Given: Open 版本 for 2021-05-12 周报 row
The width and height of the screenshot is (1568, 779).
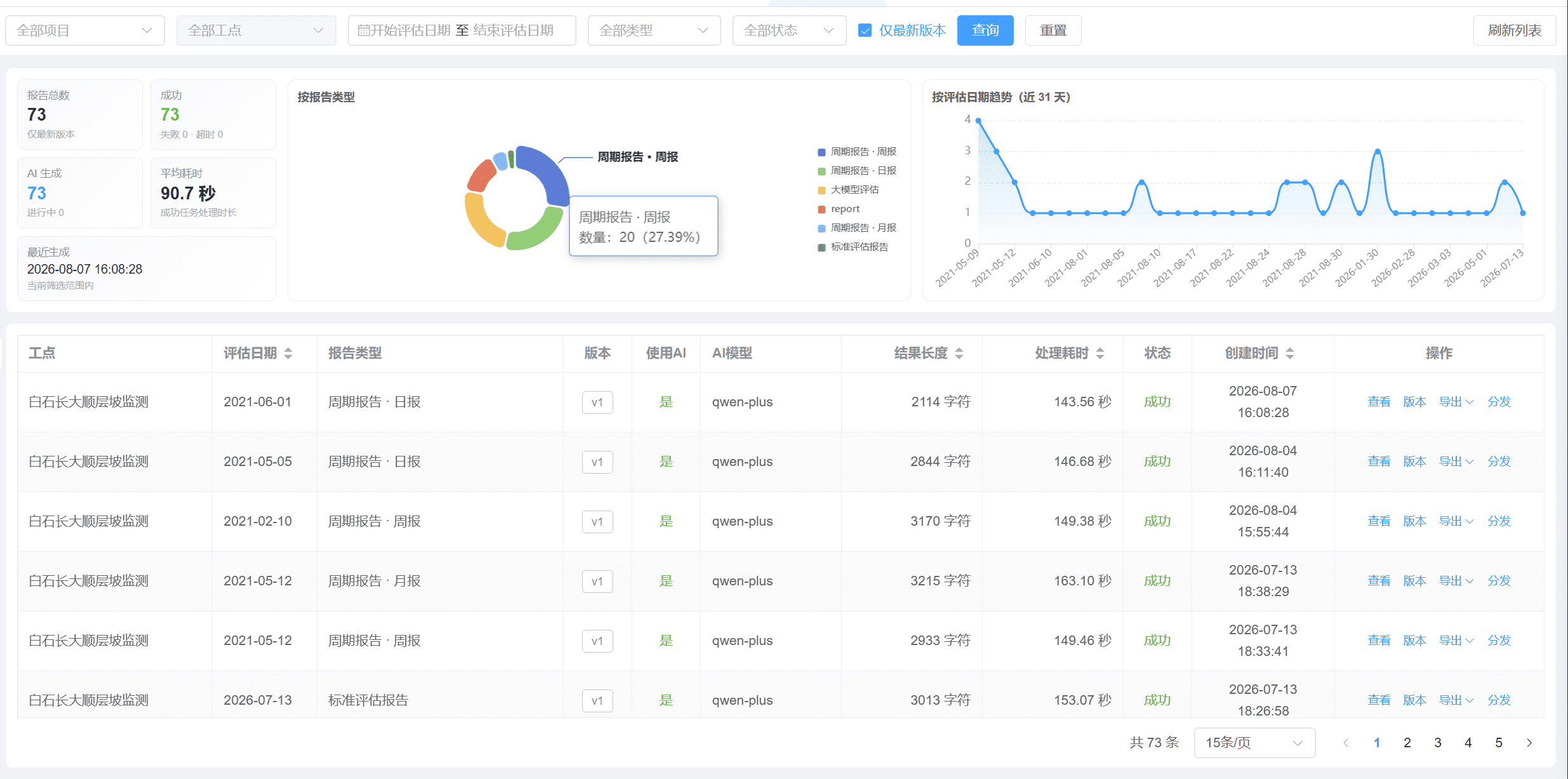Looking at the screenshot, I should coord(1414,641).
